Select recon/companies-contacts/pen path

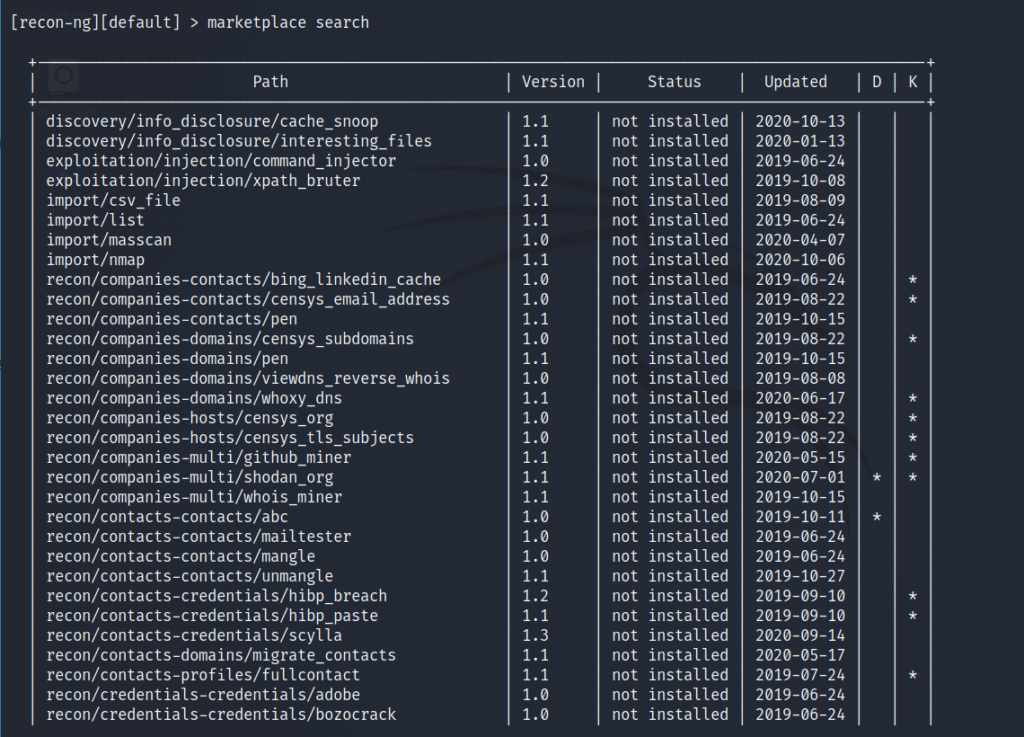171,319
